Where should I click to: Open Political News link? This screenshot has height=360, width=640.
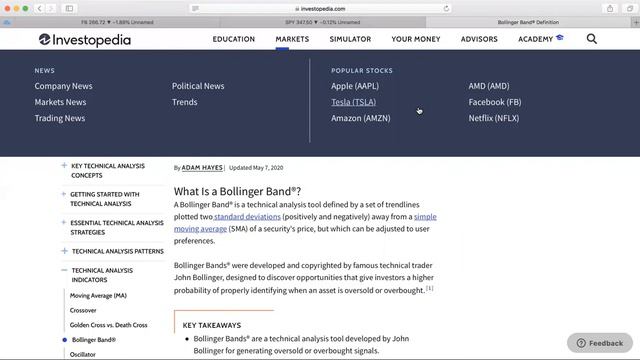click(x=198, y=86)
